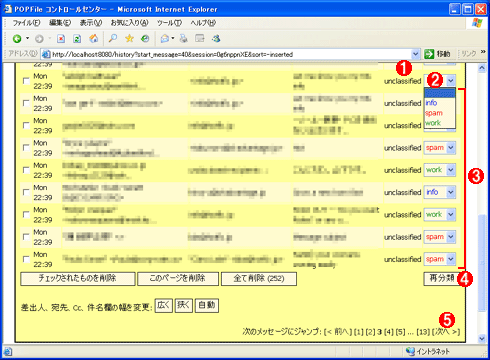Click the 広く widen button
Screen dimensions: 490x360
coord(164,305)
